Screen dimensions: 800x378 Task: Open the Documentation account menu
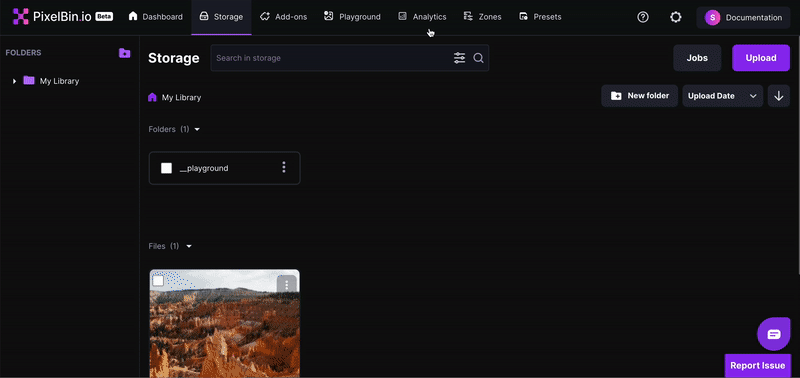point(743,17)
